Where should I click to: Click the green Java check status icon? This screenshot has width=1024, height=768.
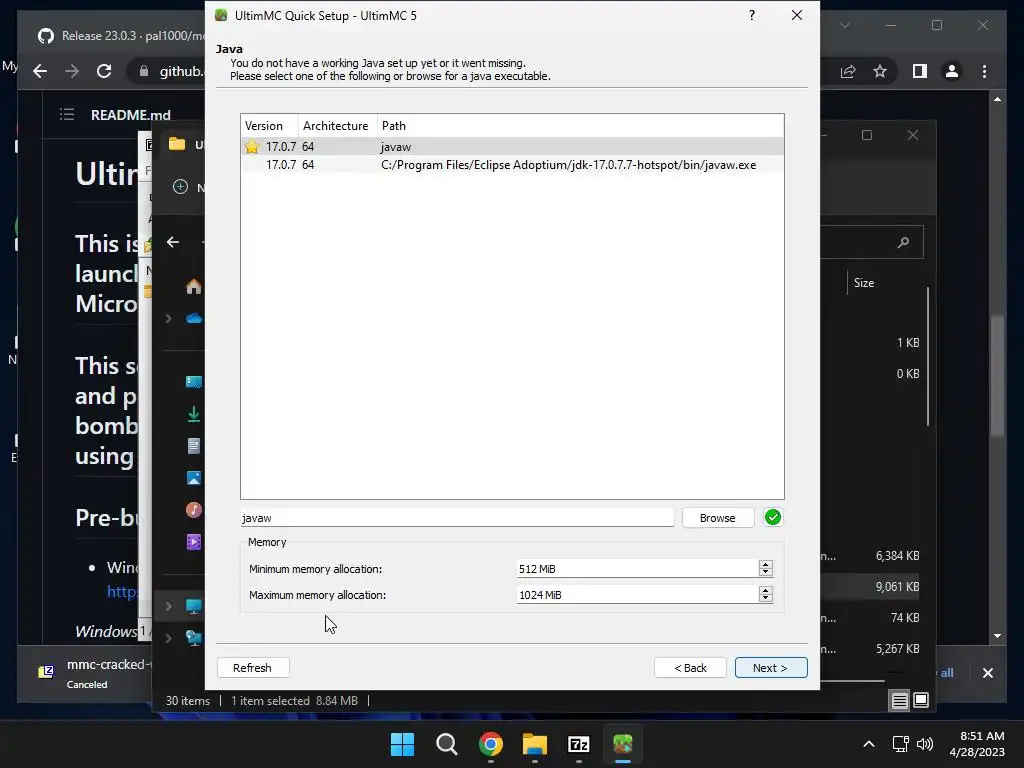click(773, 517)
